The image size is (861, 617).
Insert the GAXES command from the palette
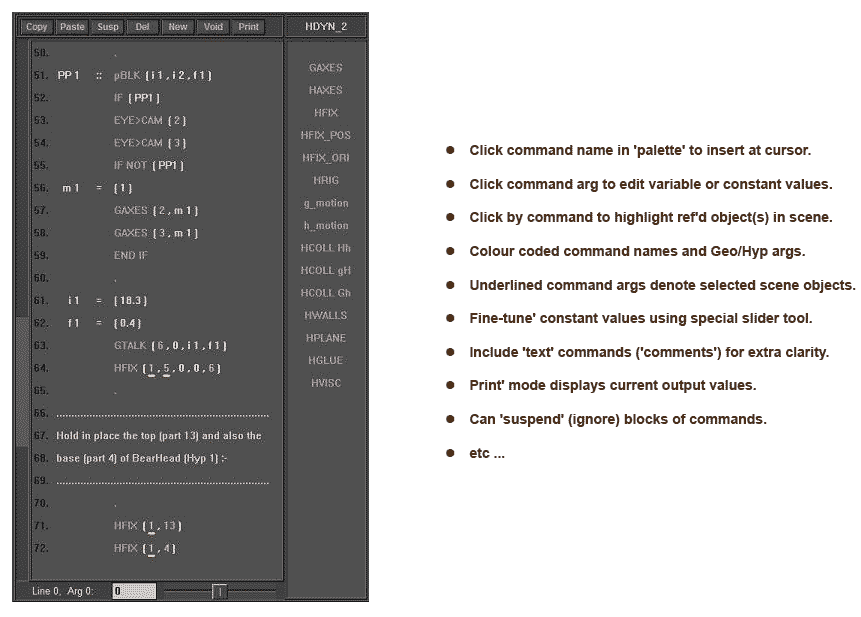326,68
